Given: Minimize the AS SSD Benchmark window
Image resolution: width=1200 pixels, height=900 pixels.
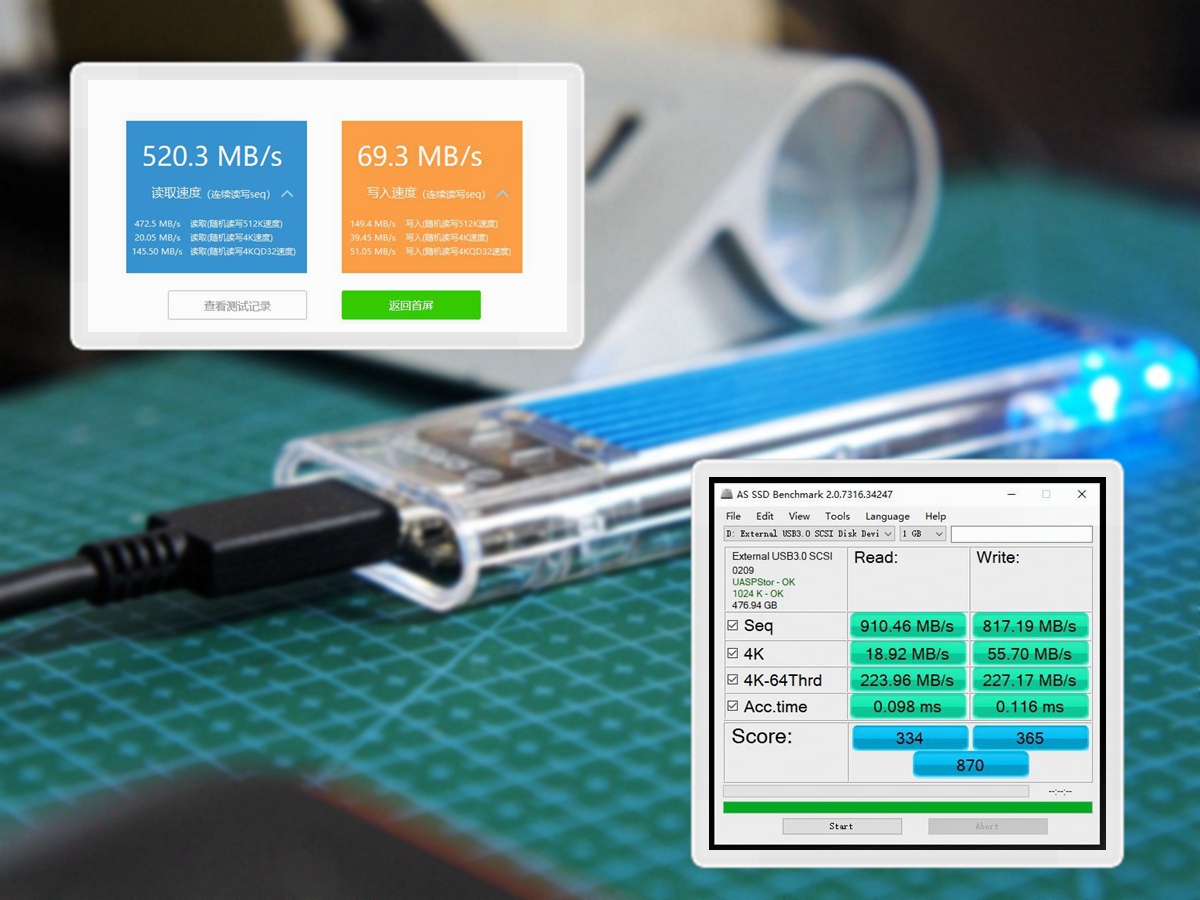Looking at the screenshot, I should coord(1011,494).
